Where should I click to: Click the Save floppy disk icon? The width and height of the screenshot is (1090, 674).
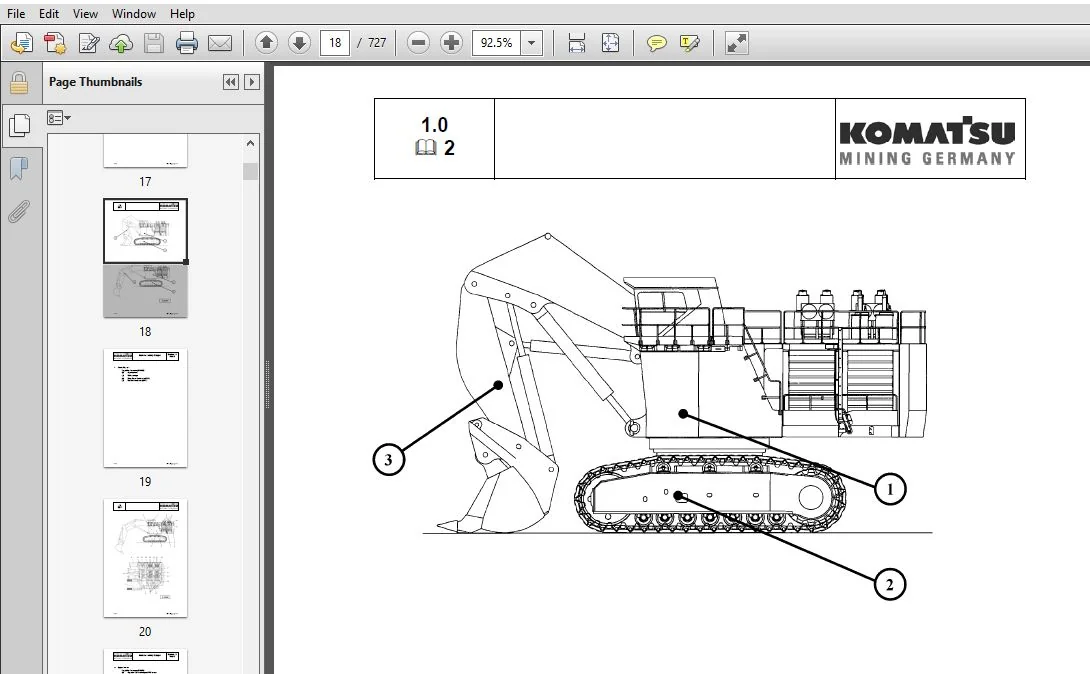(x=154, y=43)
